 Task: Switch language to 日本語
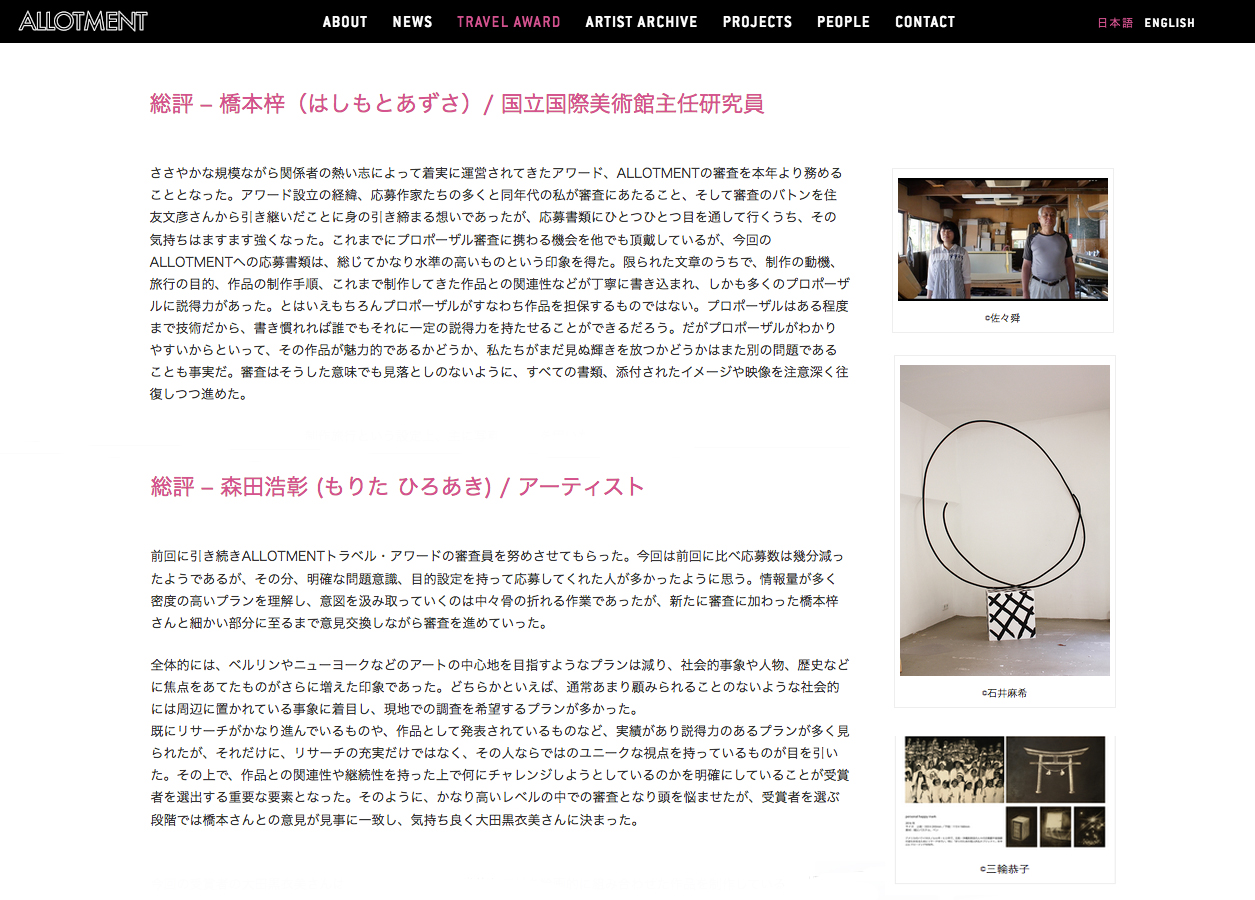point(1115,23)
